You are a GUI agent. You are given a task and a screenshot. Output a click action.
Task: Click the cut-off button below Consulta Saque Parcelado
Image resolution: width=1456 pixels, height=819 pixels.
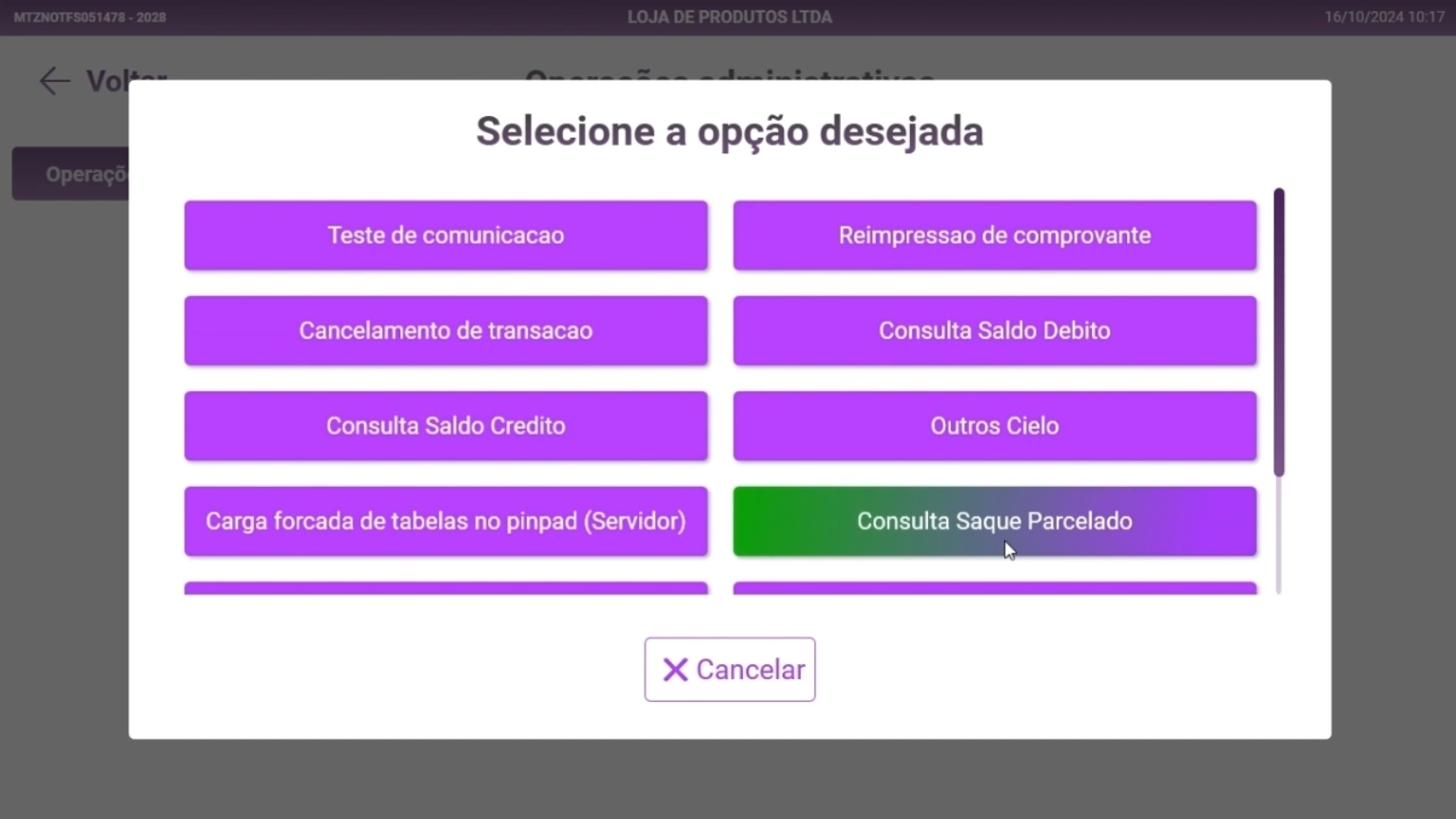994,589
